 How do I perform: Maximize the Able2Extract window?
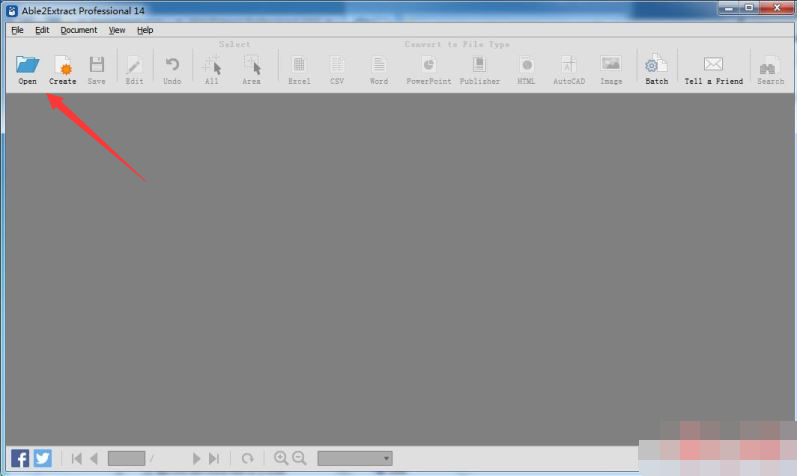pyautogui.click(x=749, y=8)
